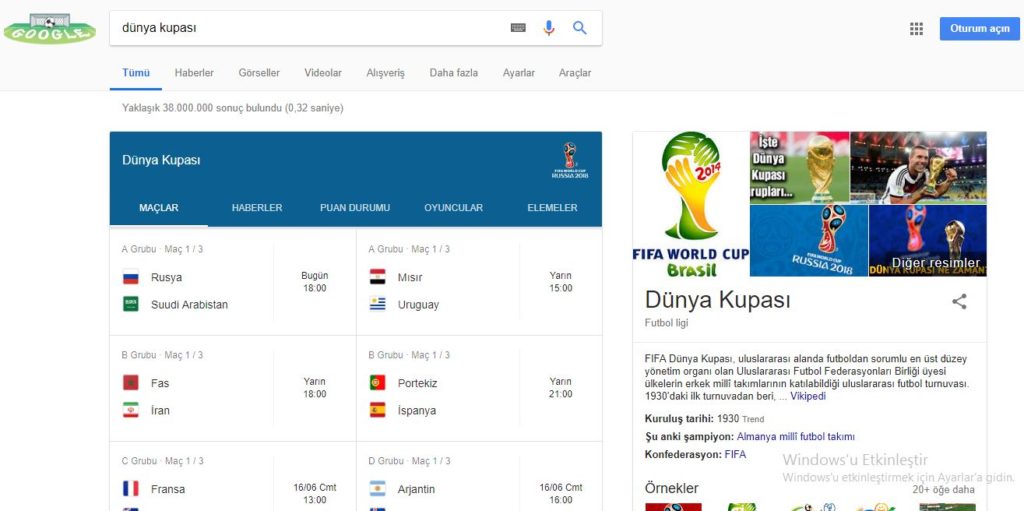Switch to Alışveriş search tab

(x=385, y=73)
